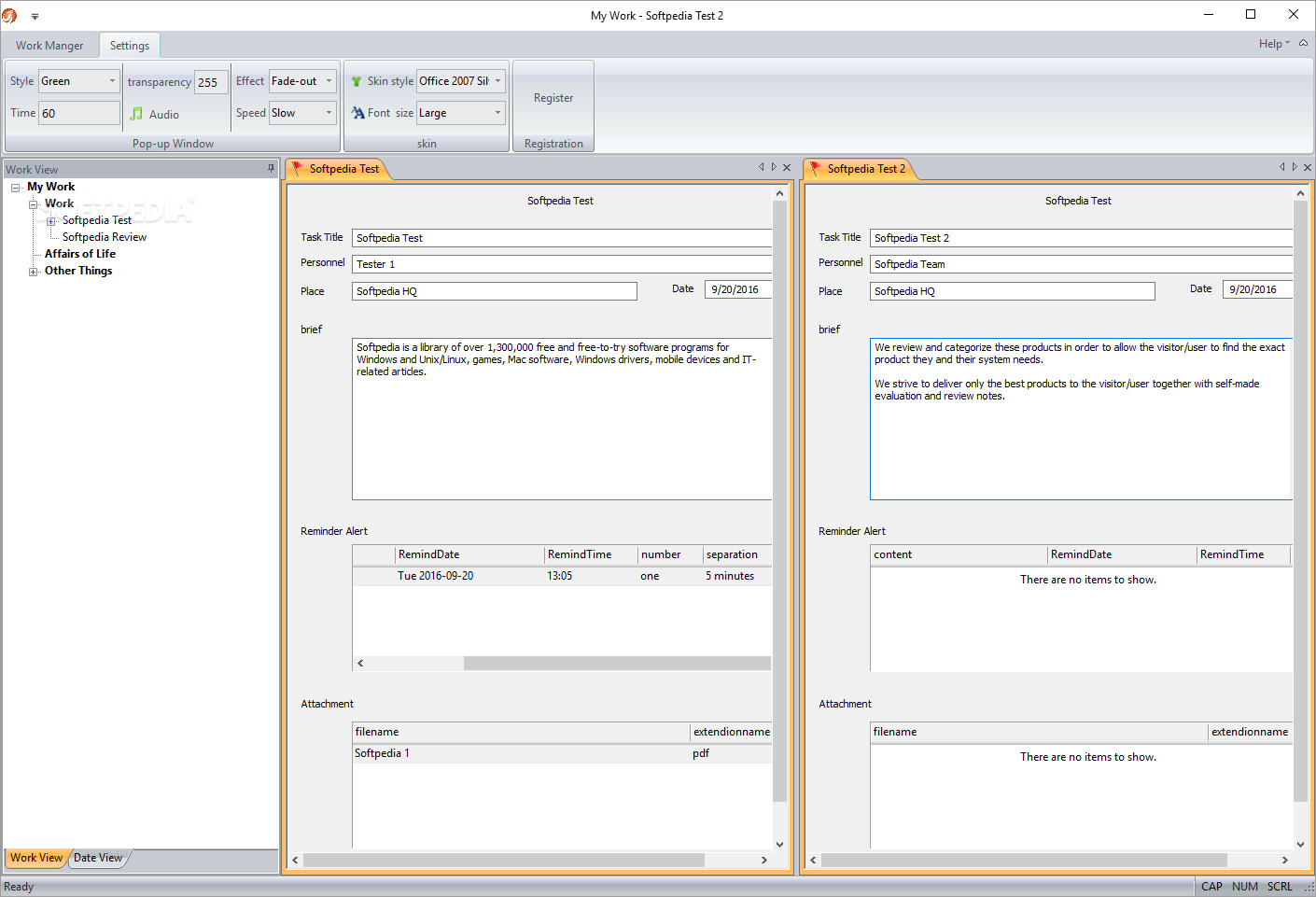Click bottom horizontal scrollbar in Softpedia Test pane
1316x897 pixels.
click(504, 860)
